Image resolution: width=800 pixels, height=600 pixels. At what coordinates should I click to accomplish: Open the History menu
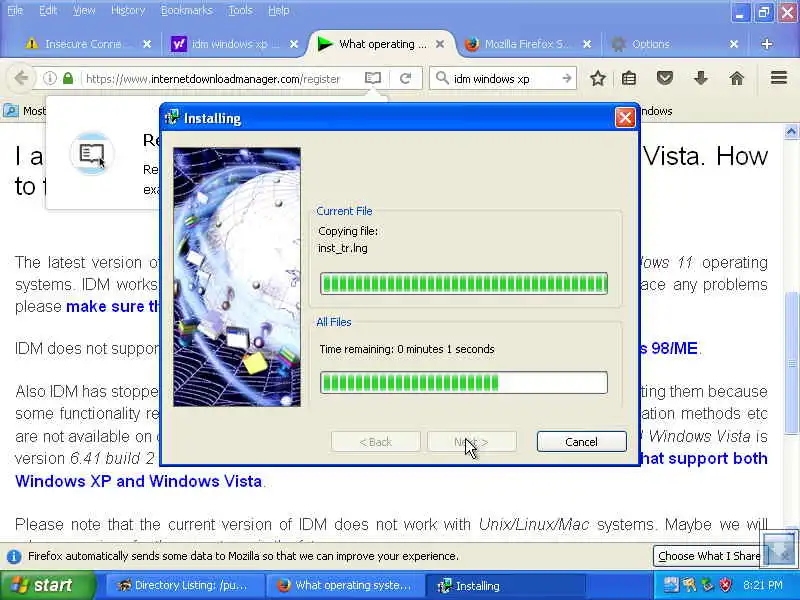(128, 10)
